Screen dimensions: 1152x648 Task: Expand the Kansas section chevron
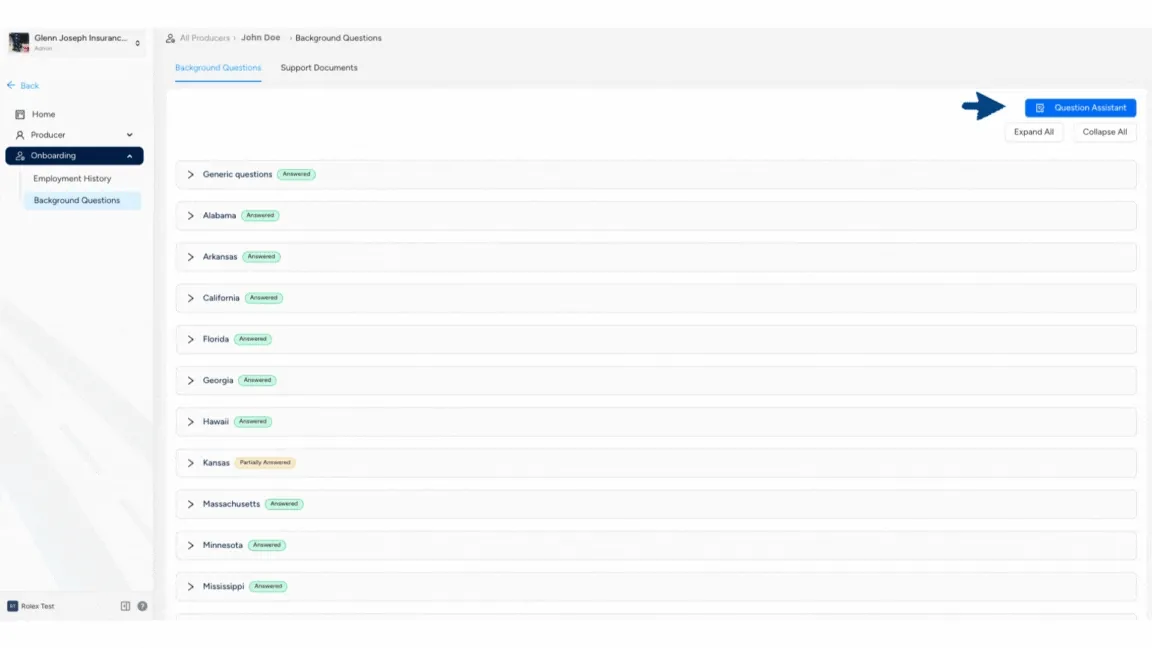tap(190, 463)
